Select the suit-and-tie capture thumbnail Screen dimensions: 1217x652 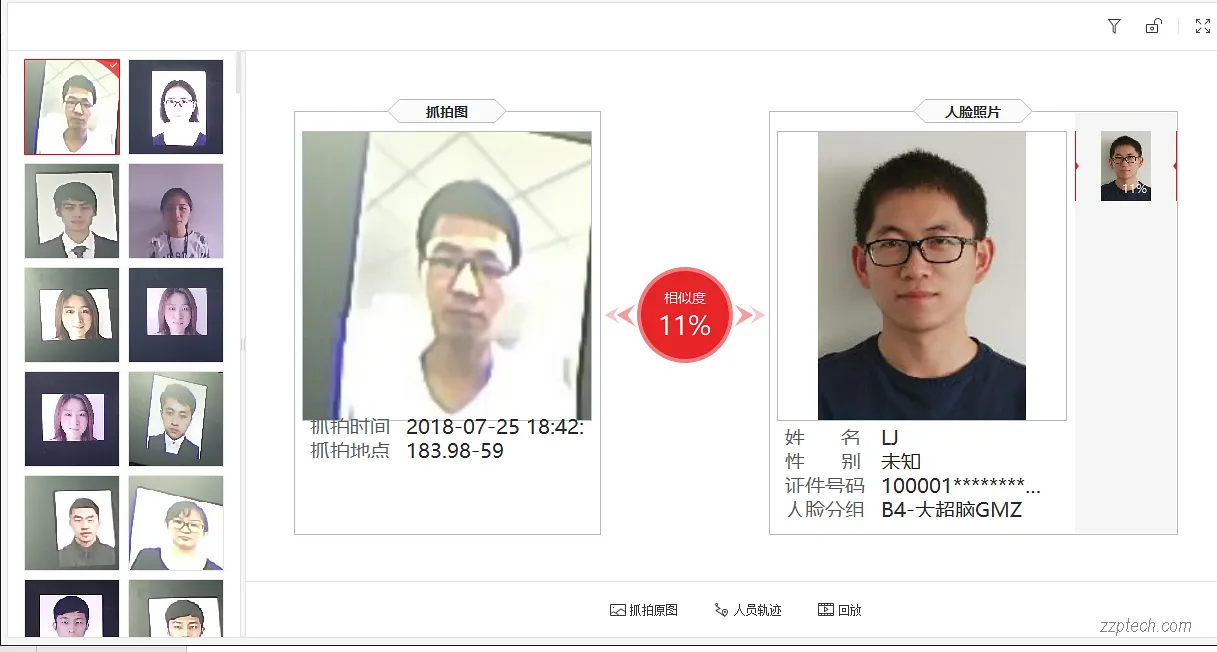click(72, 211)
